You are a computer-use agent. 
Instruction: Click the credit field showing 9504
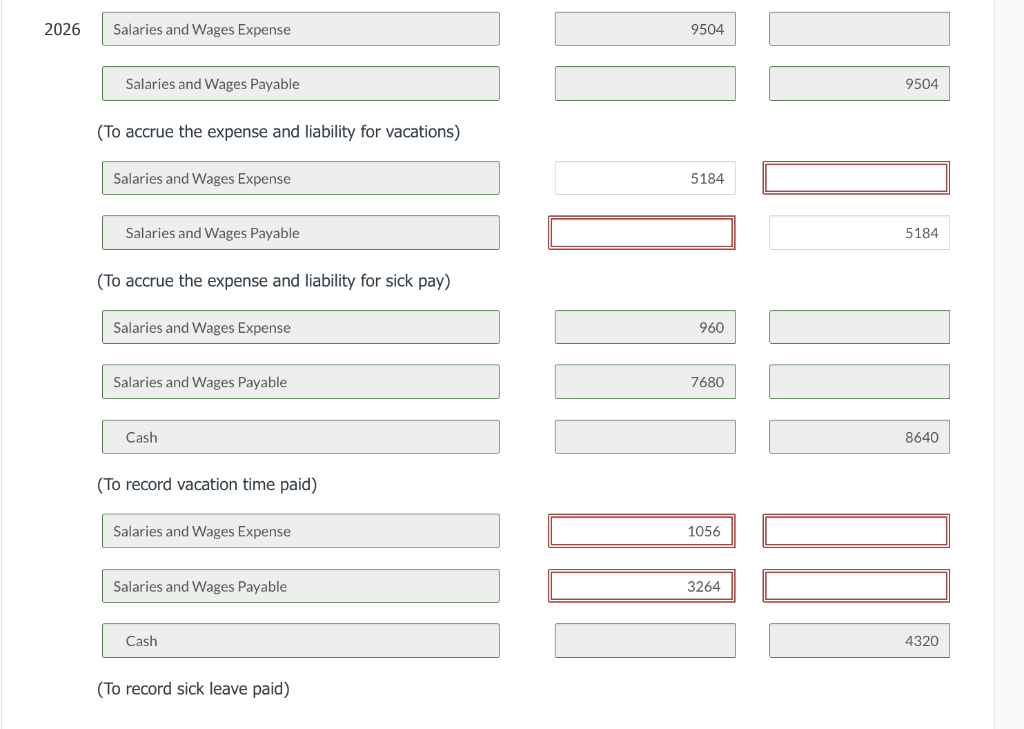[859, 84]
